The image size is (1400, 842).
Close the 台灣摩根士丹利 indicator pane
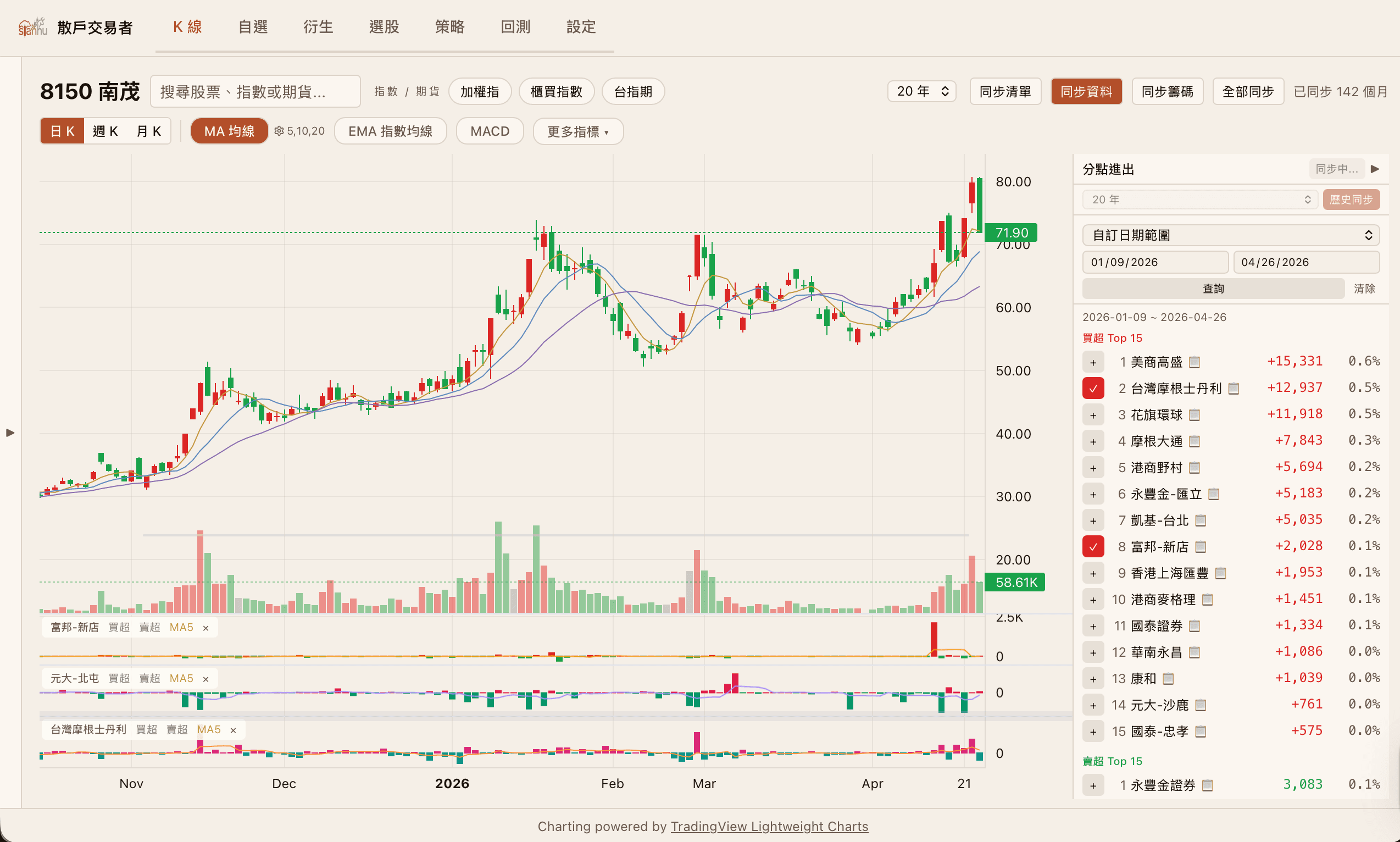coord(233,730)
